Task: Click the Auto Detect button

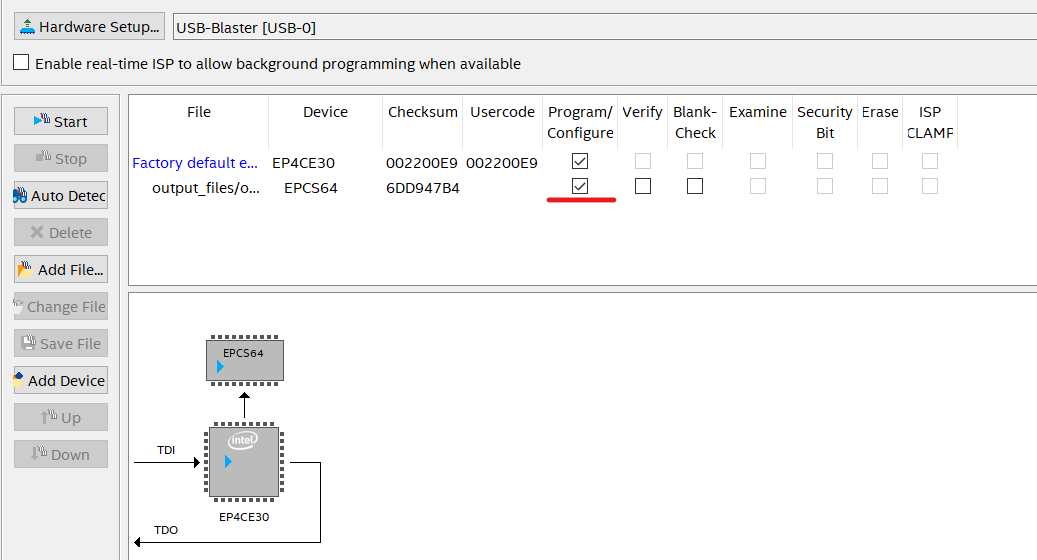Action: point(60,195)
